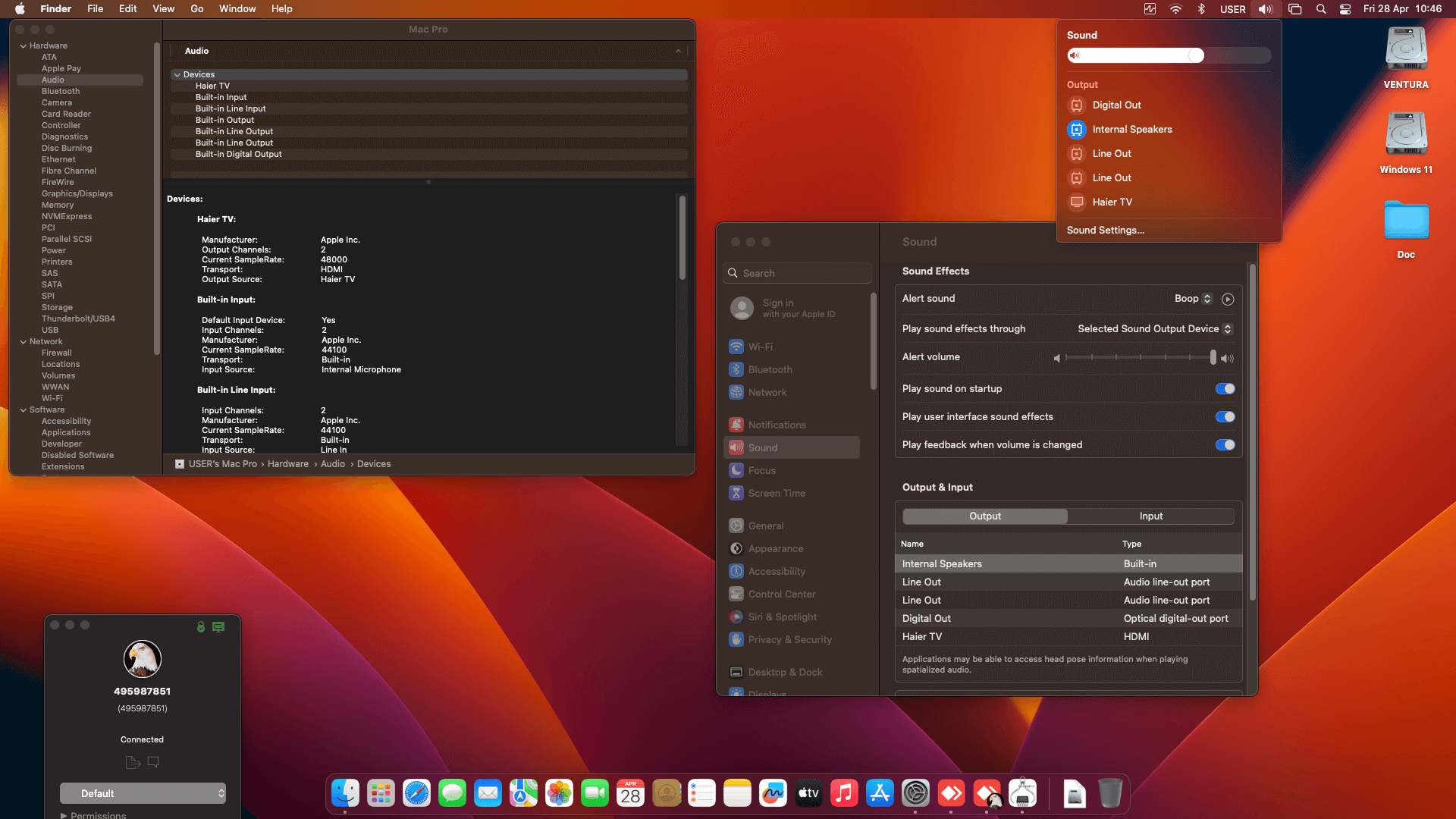Preview the Boop alert sound play button

pyautogui.click(x=1228, y=299)
